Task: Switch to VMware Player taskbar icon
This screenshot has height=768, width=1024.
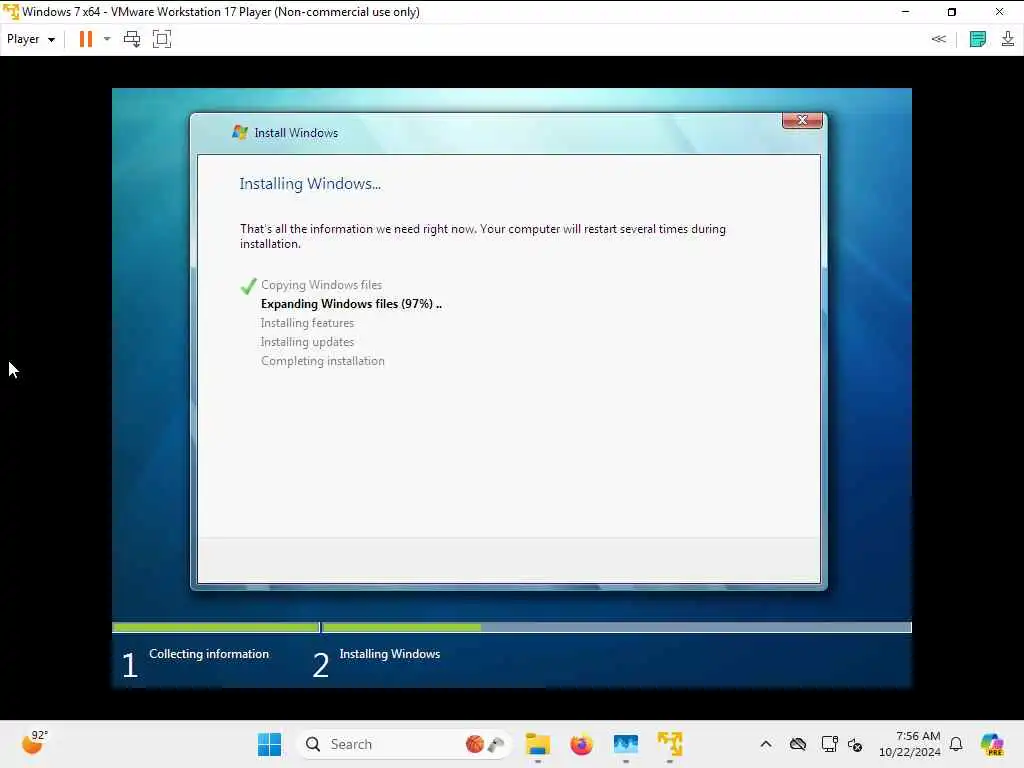Action: pyautogui.click(x=669, y=744)
